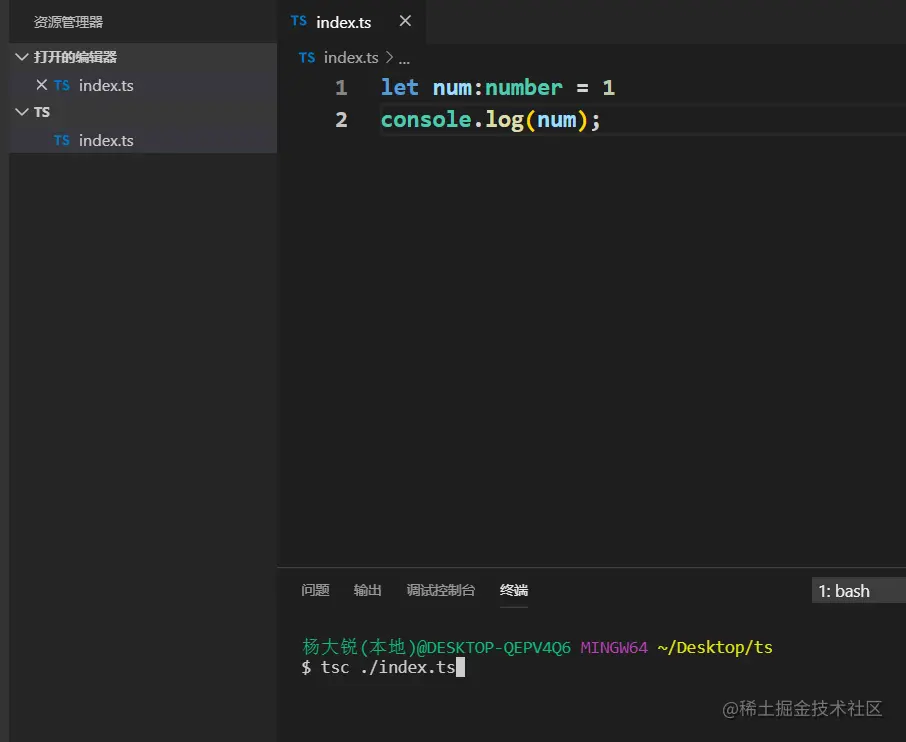Close index.ts in open editors list
Screen dimensions: 906x742
tap(41, 85)
